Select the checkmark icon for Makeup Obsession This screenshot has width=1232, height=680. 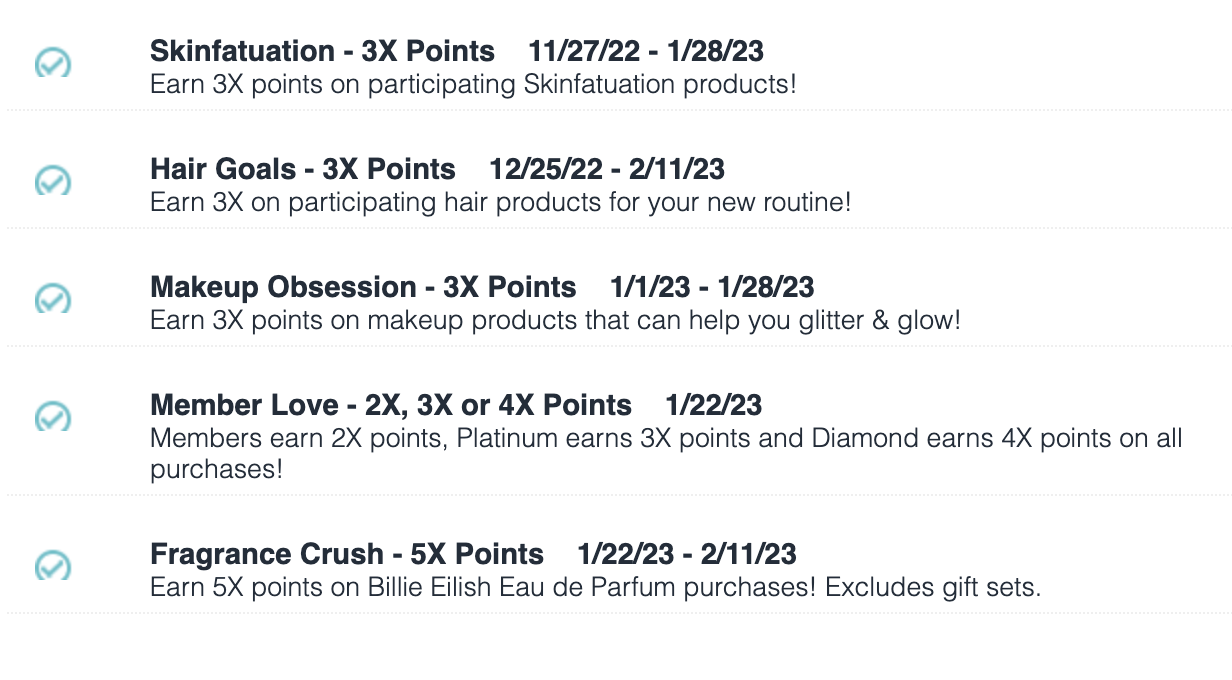pyautogui.click(x=53, y=298)
